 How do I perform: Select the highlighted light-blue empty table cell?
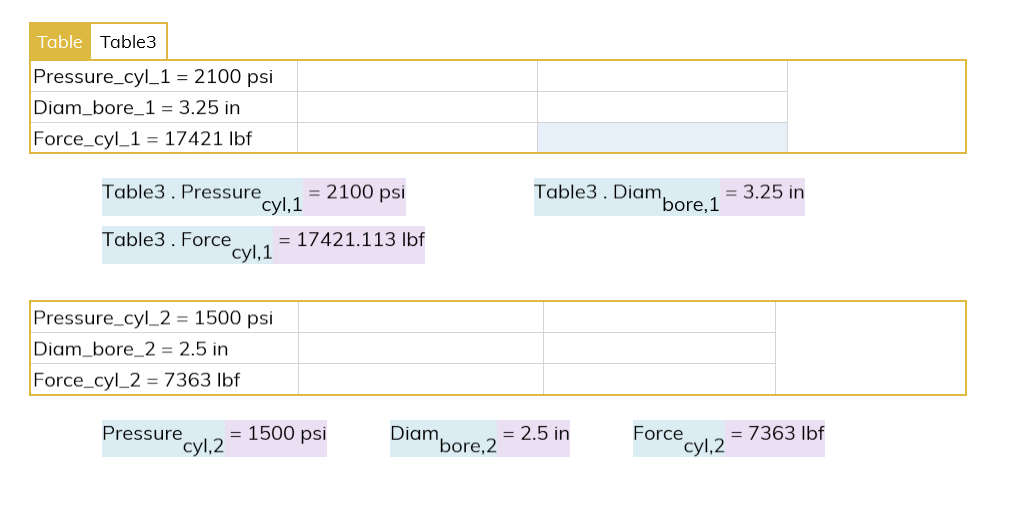tap(662, 138)
